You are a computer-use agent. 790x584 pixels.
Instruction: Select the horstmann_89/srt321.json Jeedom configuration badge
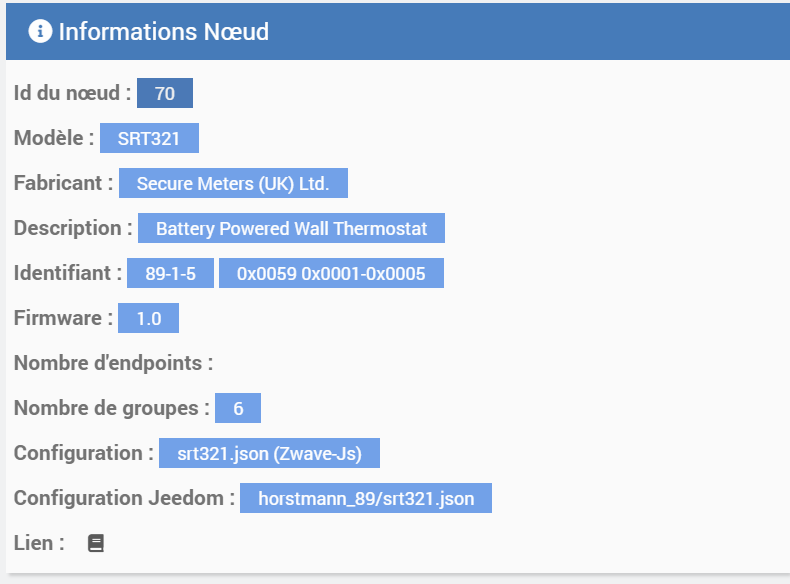pyautogui.click(x=366, y=498)
